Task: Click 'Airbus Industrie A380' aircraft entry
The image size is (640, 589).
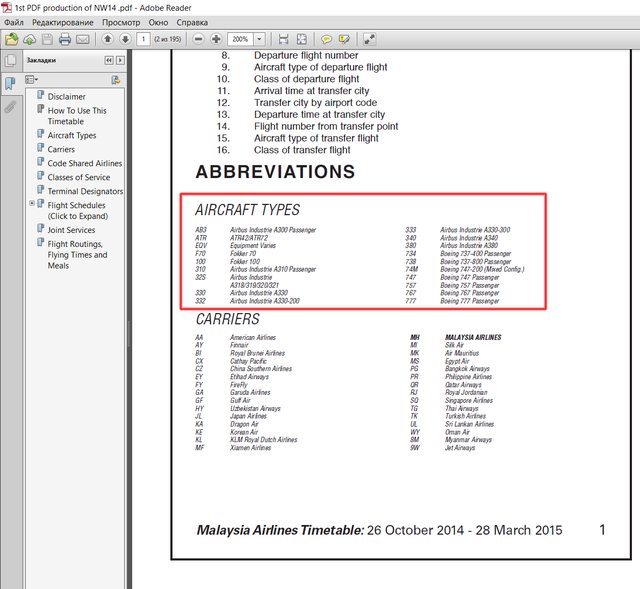Action: (469, 245)
